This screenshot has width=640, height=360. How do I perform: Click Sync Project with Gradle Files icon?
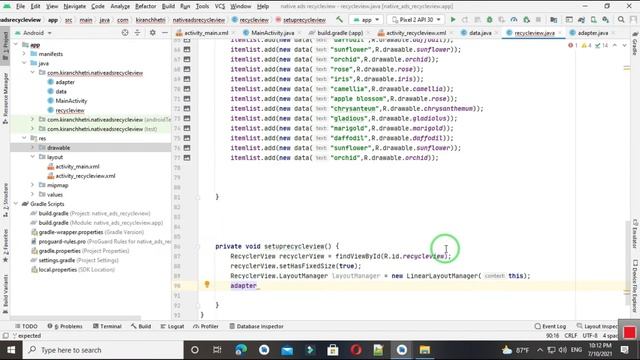581,20
